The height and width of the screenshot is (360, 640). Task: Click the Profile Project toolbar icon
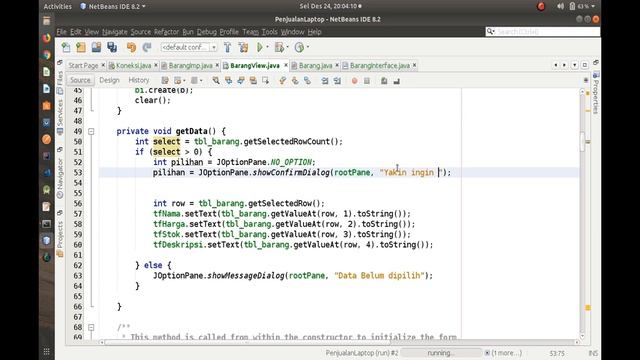pos(299,47)
